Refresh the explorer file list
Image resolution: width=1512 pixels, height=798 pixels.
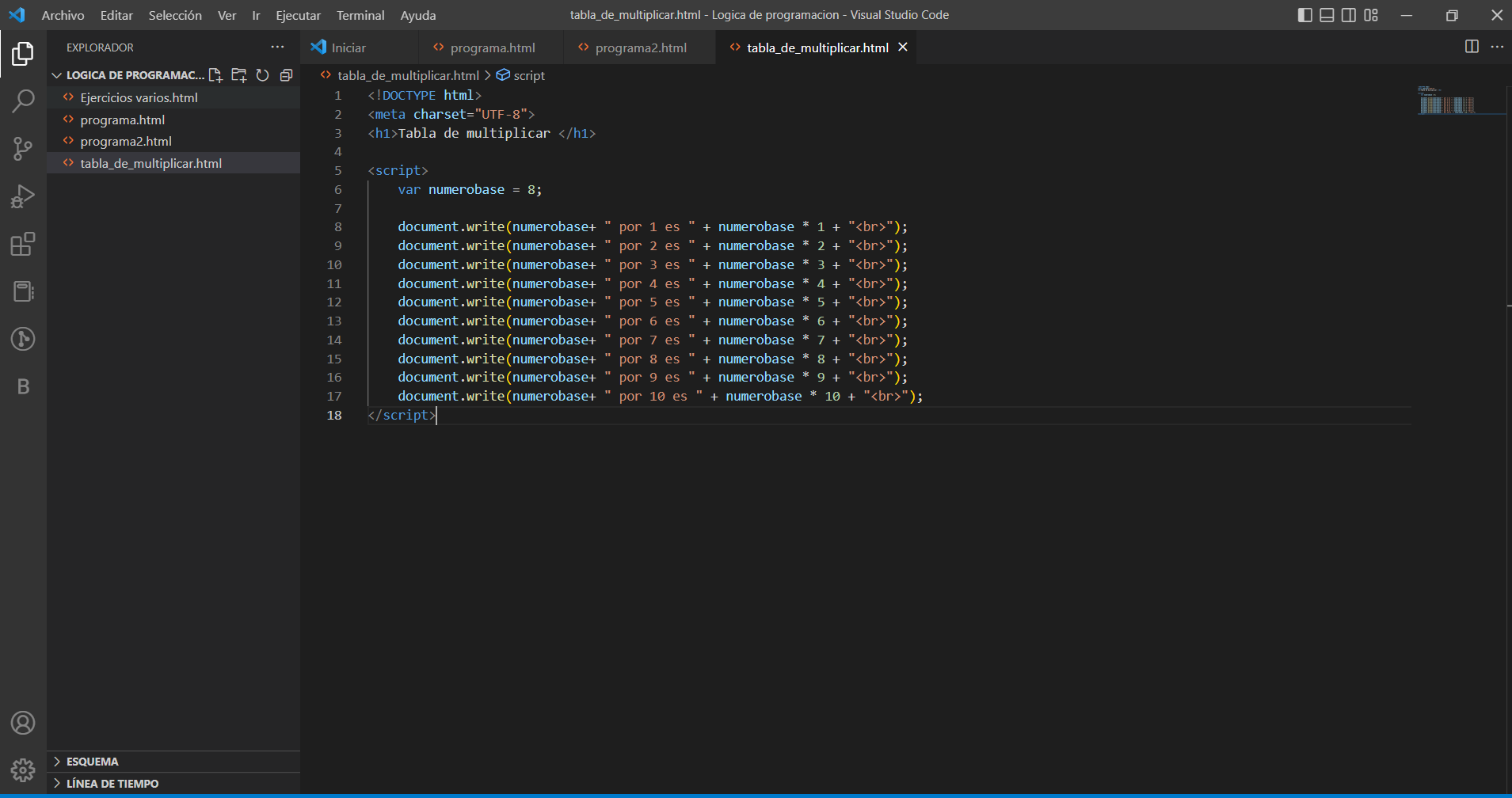click(x=263, y=75)
